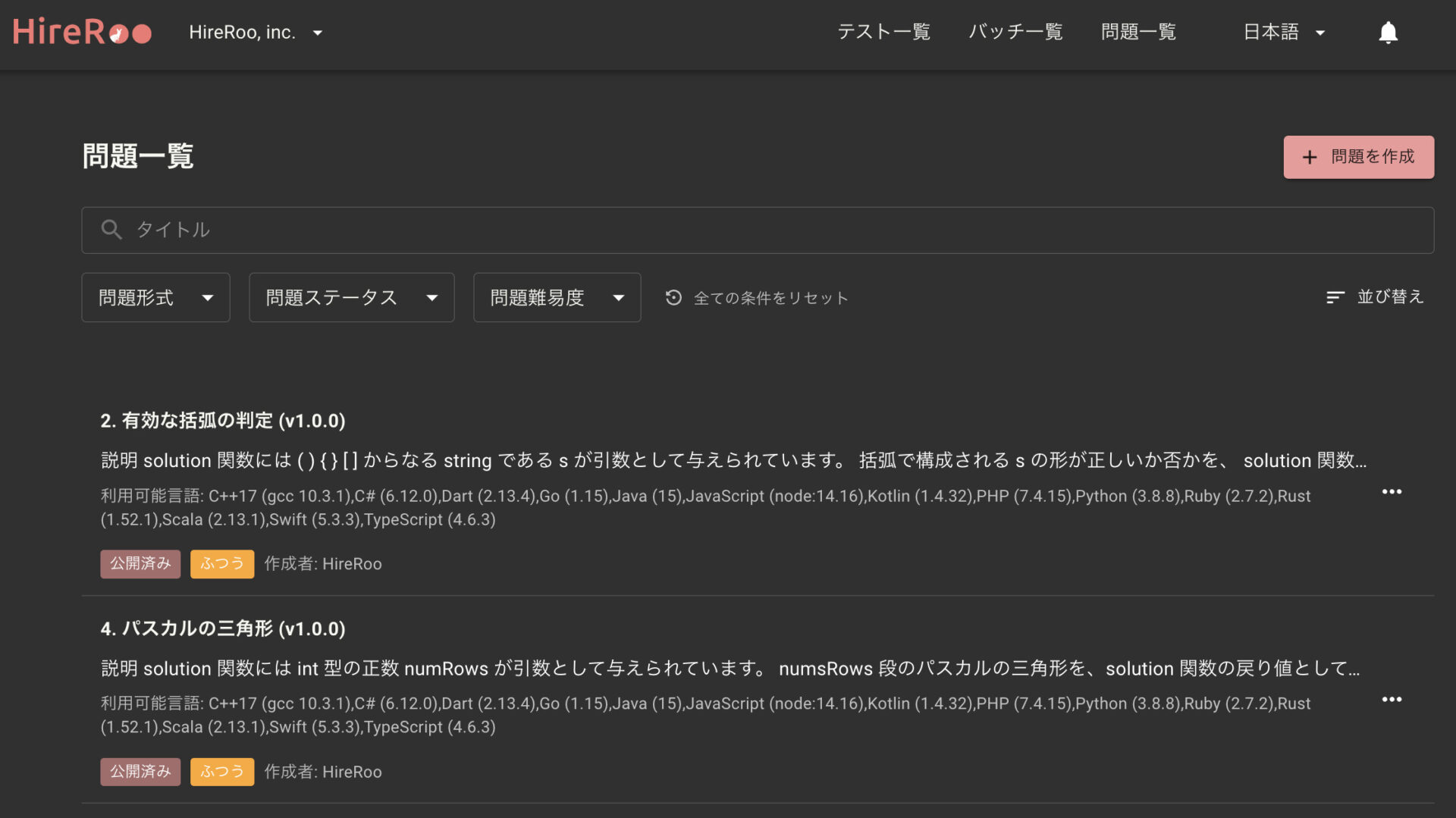Select 問題一覧 in the navigation bar
The image size is (1456, 818).
[x=1138, y=31]
